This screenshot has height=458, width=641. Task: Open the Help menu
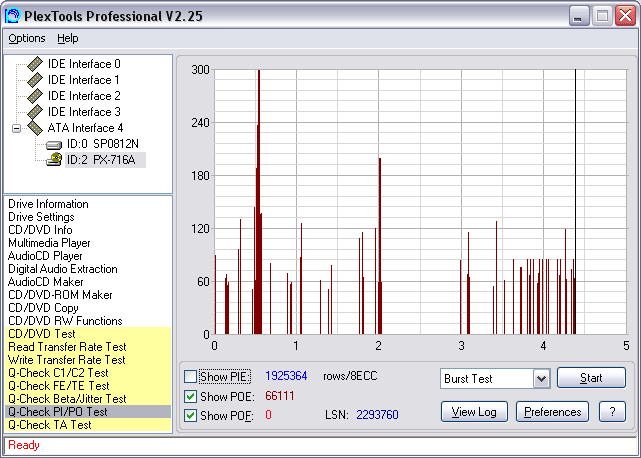pos(67,38)
